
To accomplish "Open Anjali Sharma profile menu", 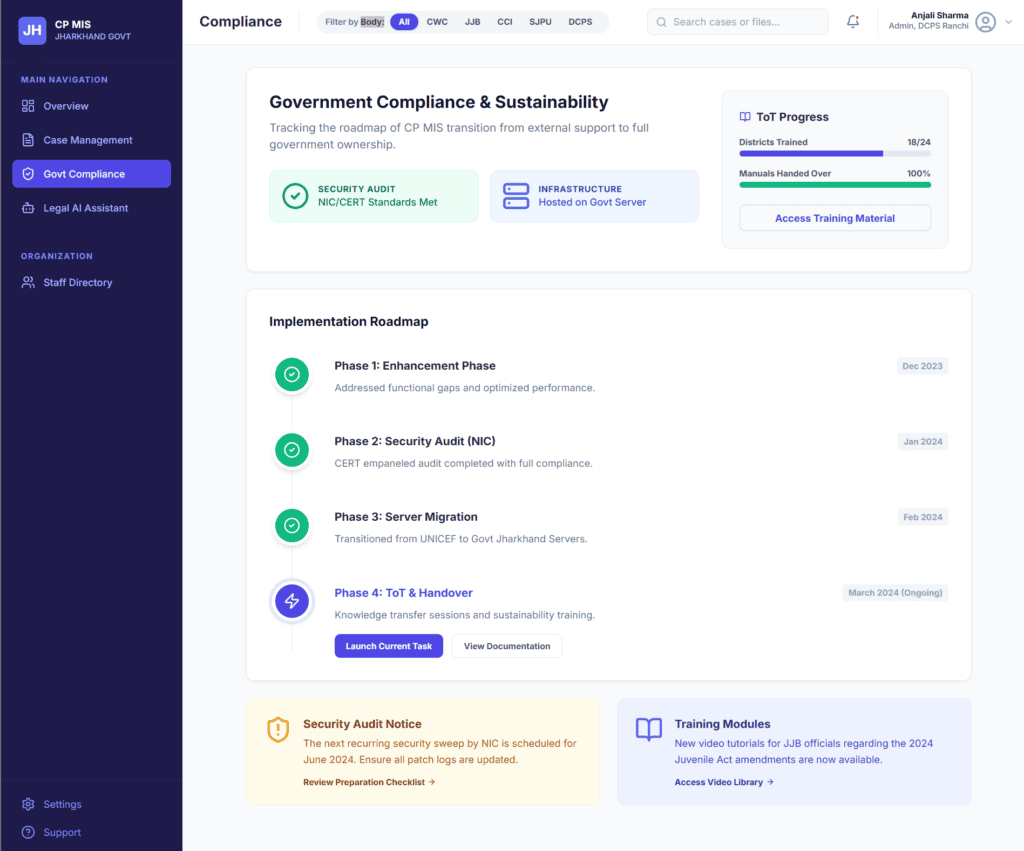I will pos(940,21).
